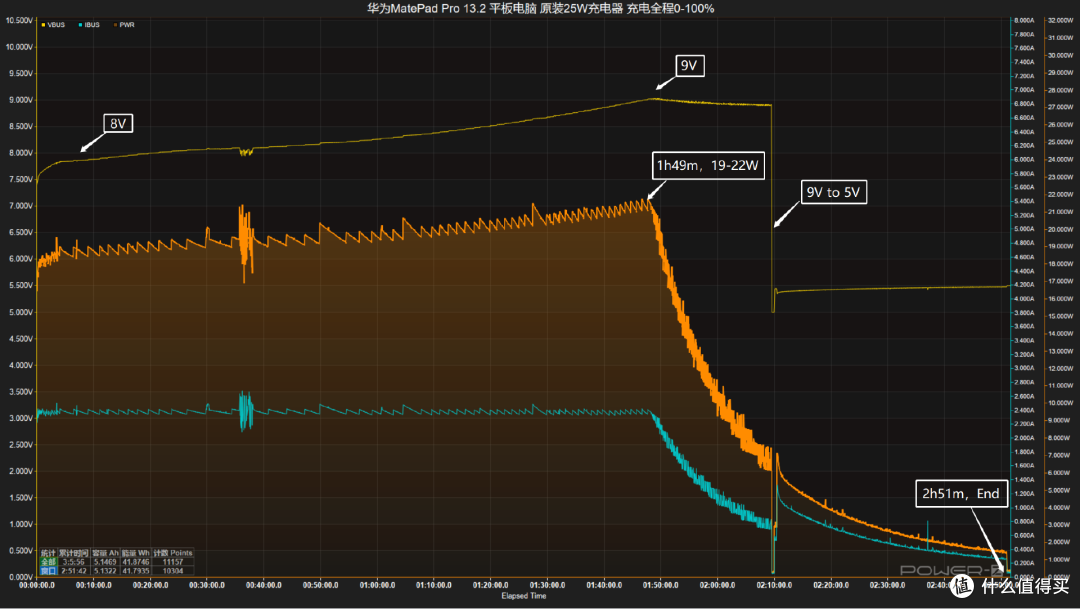Click the 32.000W power axis label

[x=1060, y=21]
